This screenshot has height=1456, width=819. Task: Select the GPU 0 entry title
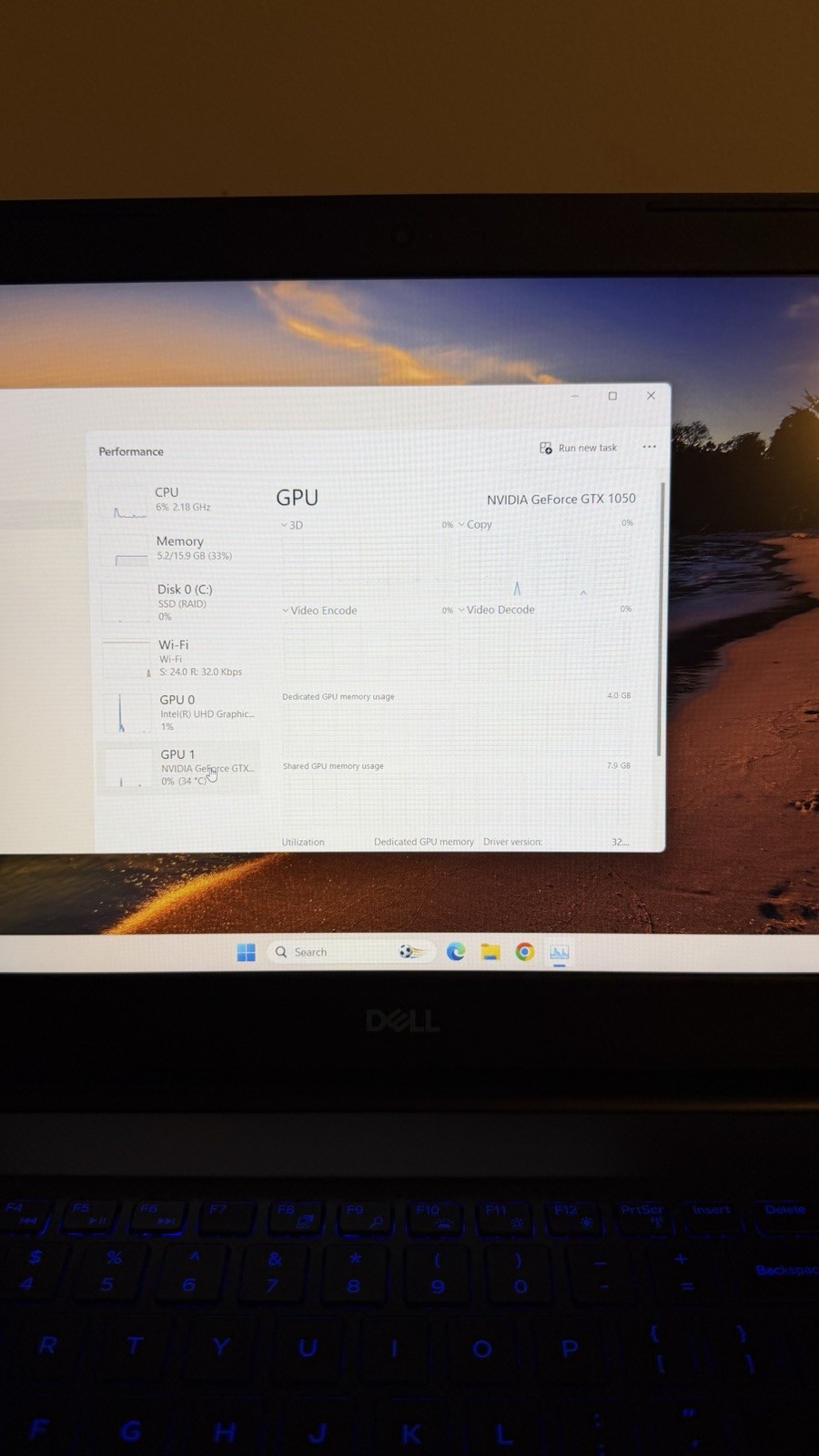pyautogui.click(x=177, y=700)
